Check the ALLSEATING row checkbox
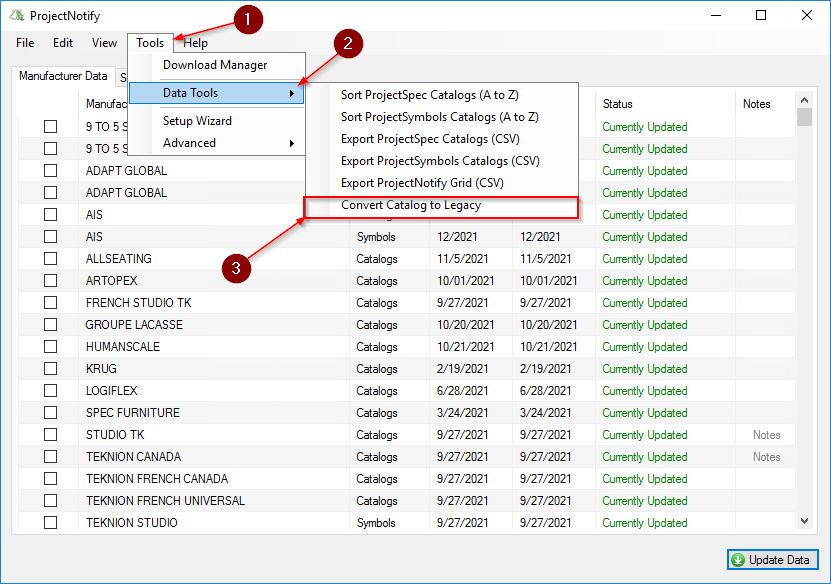The height and width of the screenshot is (584, 831). point(51,259)
